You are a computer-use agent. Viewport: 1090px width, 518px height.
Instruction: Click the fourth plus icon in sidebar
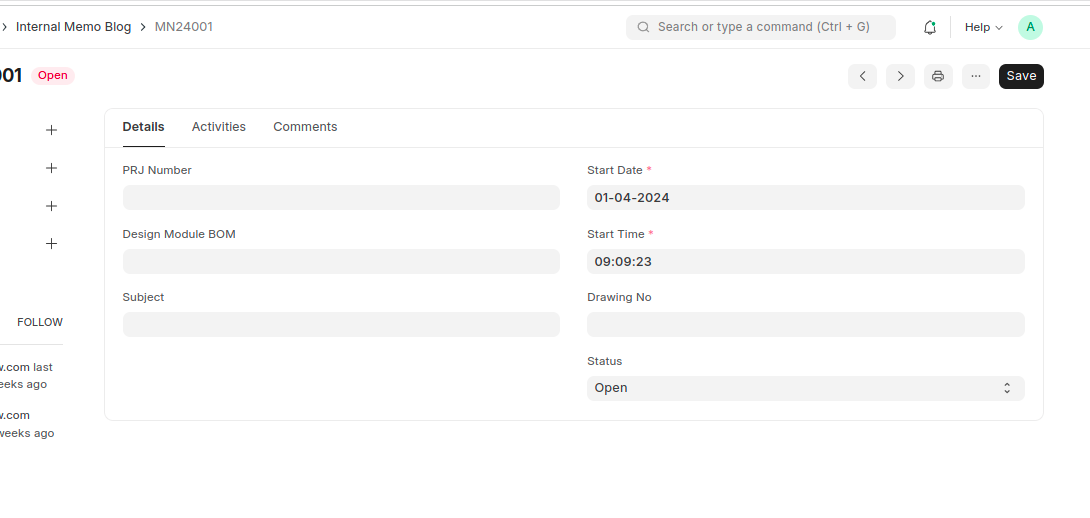pyautogui.click(x=52, y=244)
